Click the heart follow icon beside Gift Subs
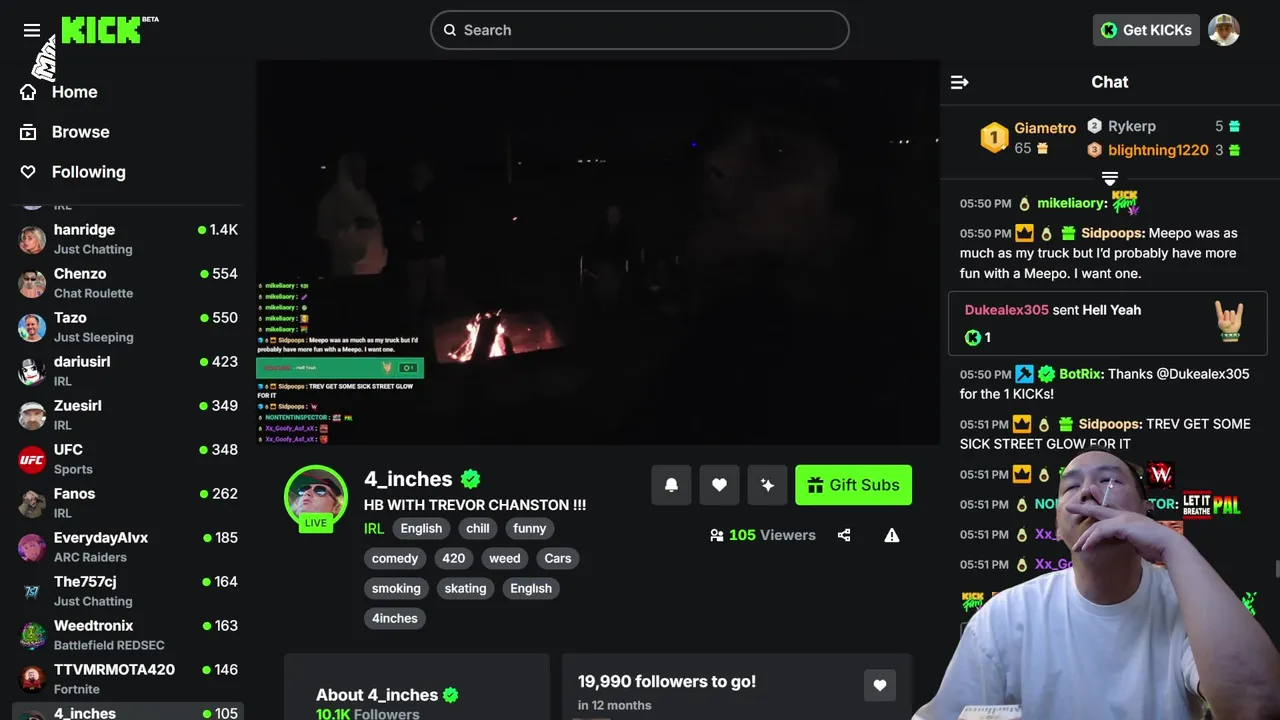 tap(719, 485)
